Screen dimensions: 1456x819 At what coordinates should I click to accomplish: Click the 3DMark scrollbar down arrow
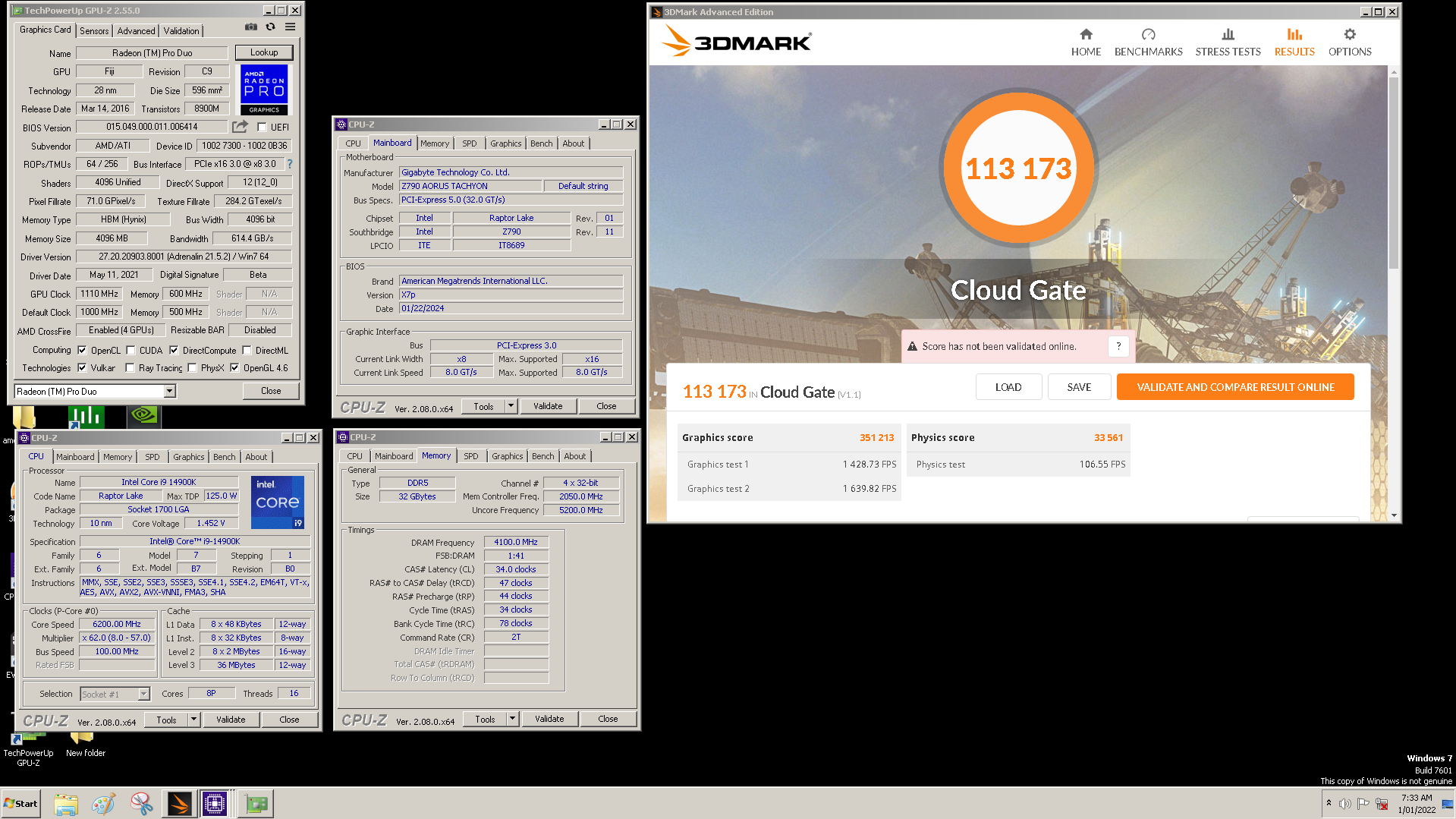pyautogui.click(x=1394, y=515)
